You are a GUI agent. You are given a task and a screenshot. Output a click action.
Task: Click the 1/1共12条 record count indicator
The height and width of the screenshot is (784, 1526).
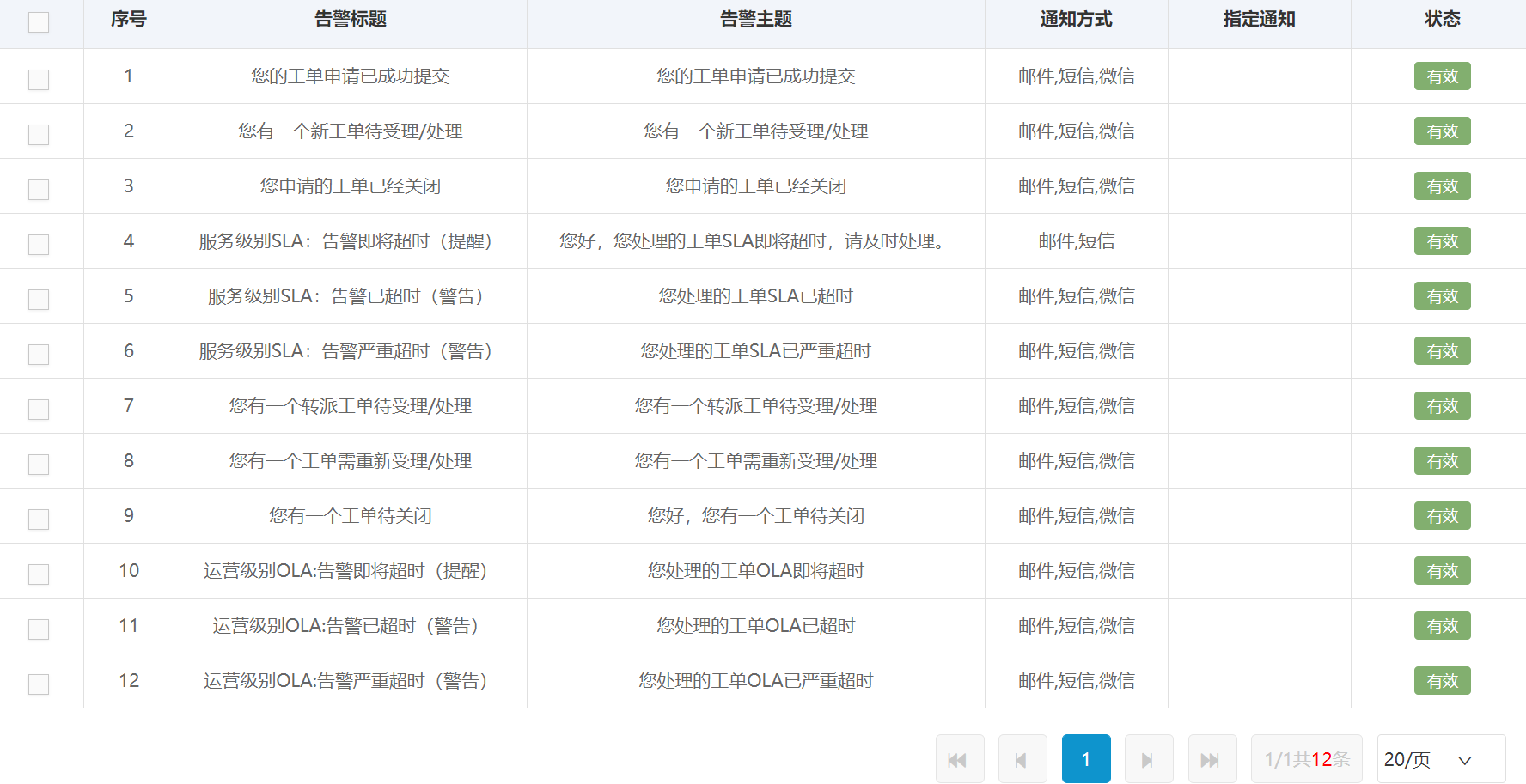coord(1306,759)
